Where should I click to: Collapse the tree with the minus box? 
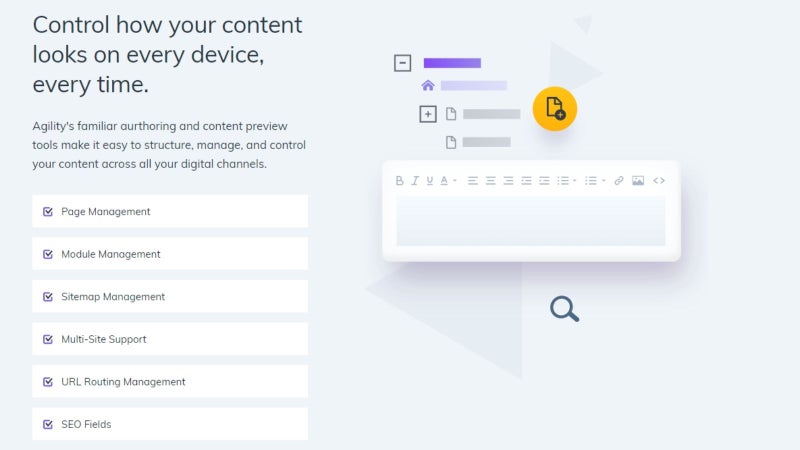403,63
